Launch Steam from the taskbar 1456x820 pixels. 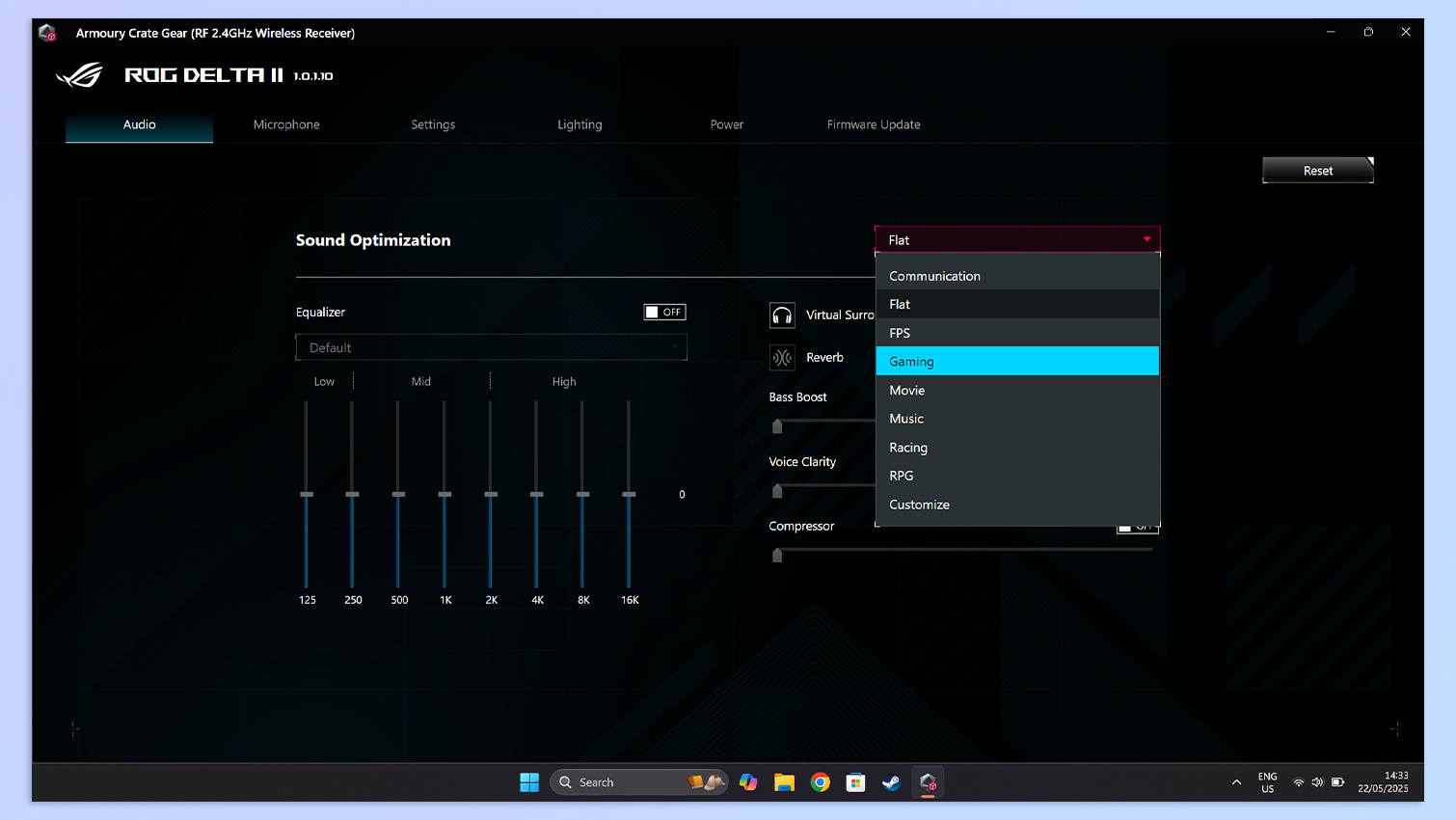coord(892,782)
